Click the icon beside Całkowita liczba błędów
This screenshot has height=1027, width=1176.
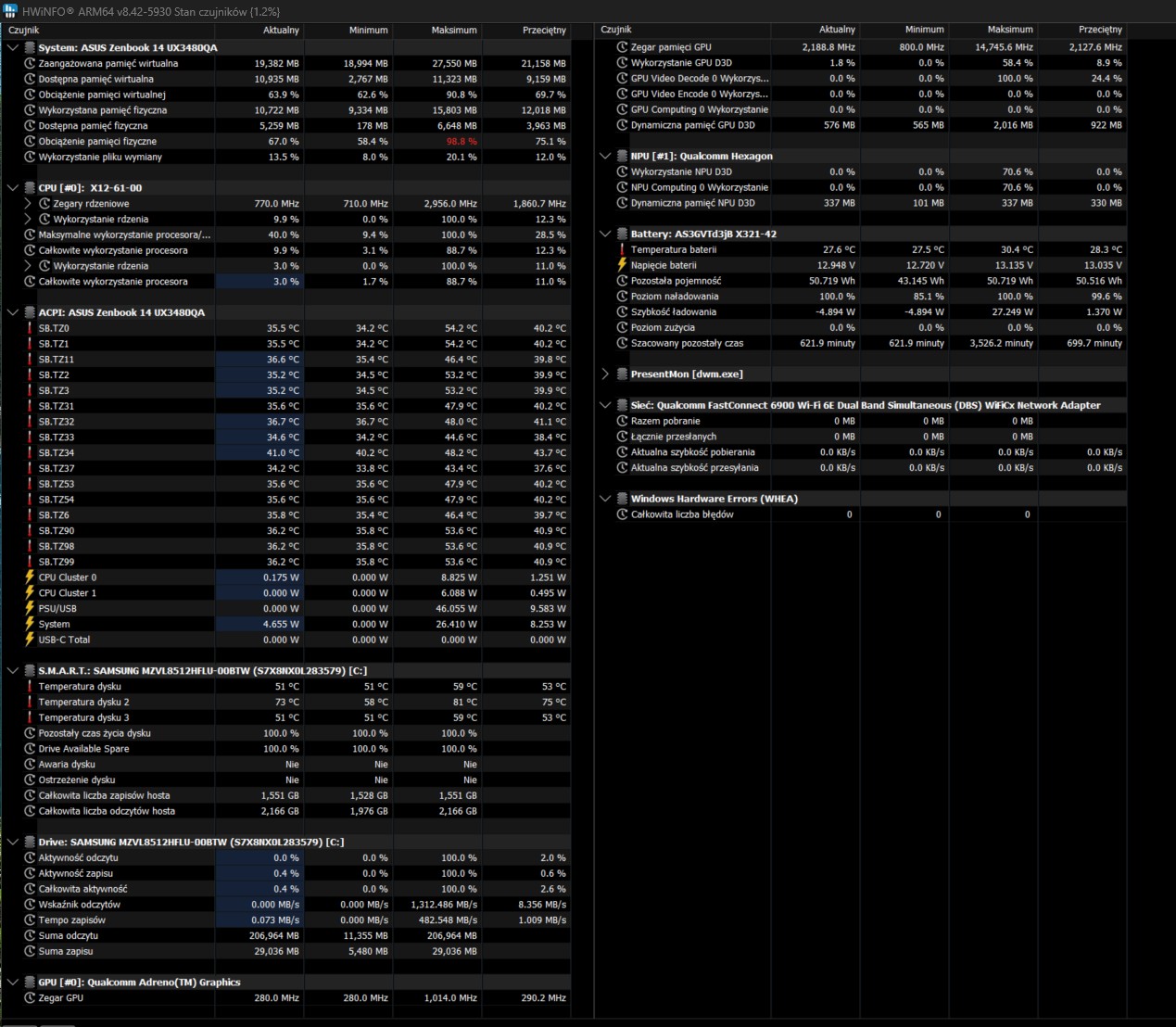click(x=622, y=514)
